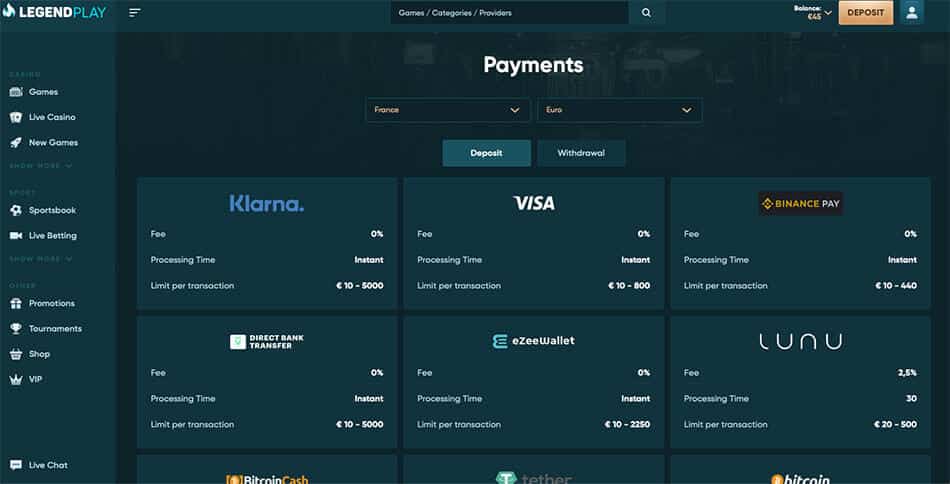Viewport: 950px width, 484px height.
Task: Expand Show More under Sport section
Action: coord(41,259)
